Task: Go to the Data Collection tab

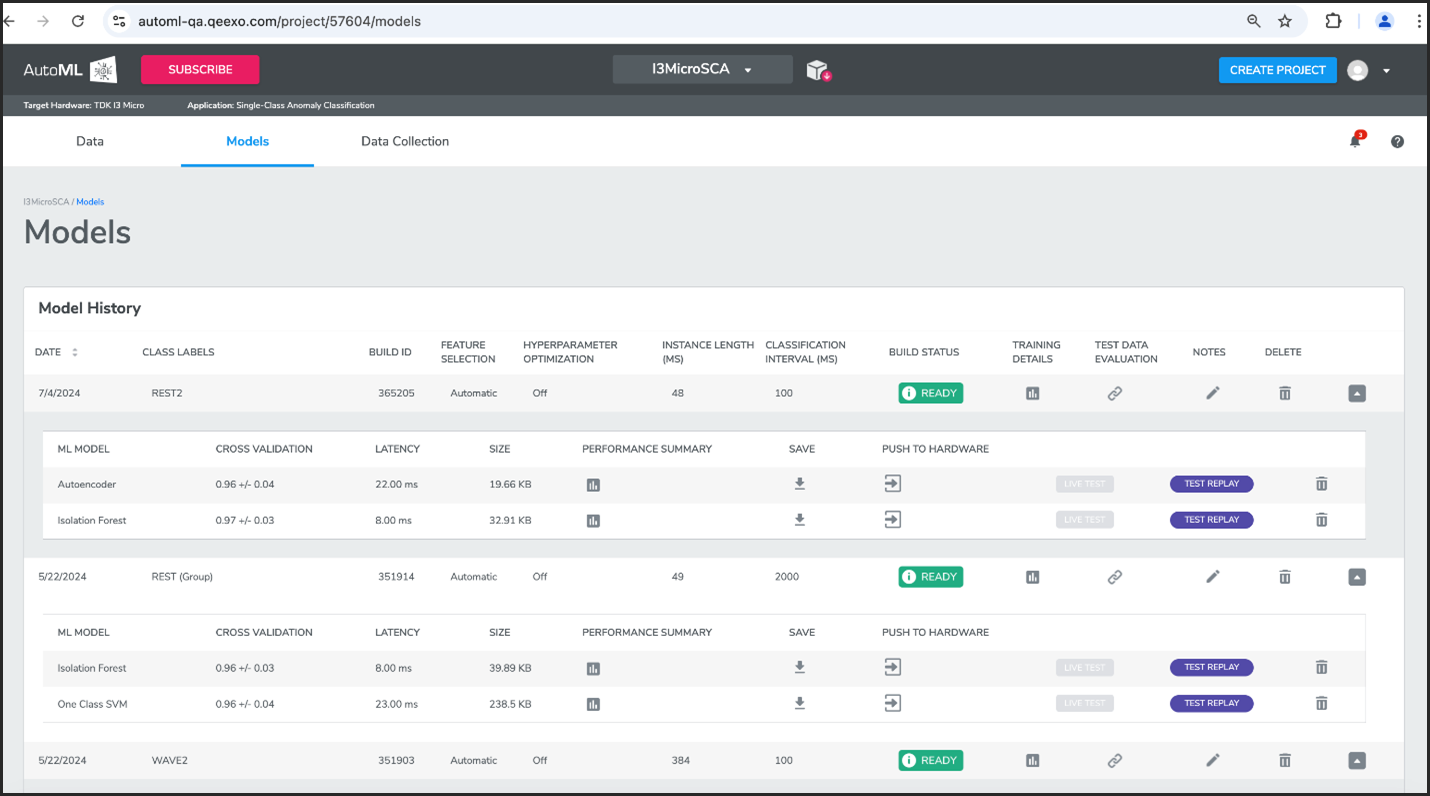Action: (x=405, y=141)
